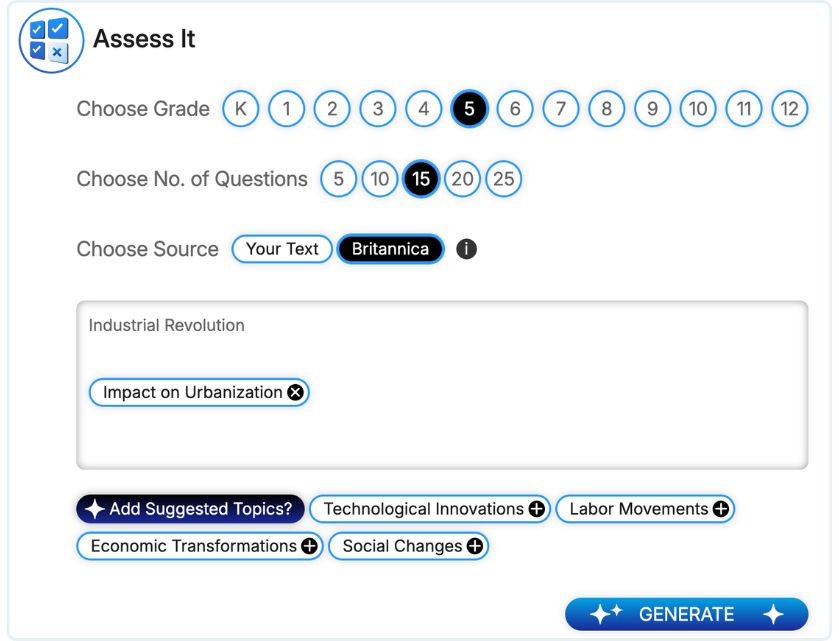
Task: Choose grade 8
Action: (x=606, y=109)
